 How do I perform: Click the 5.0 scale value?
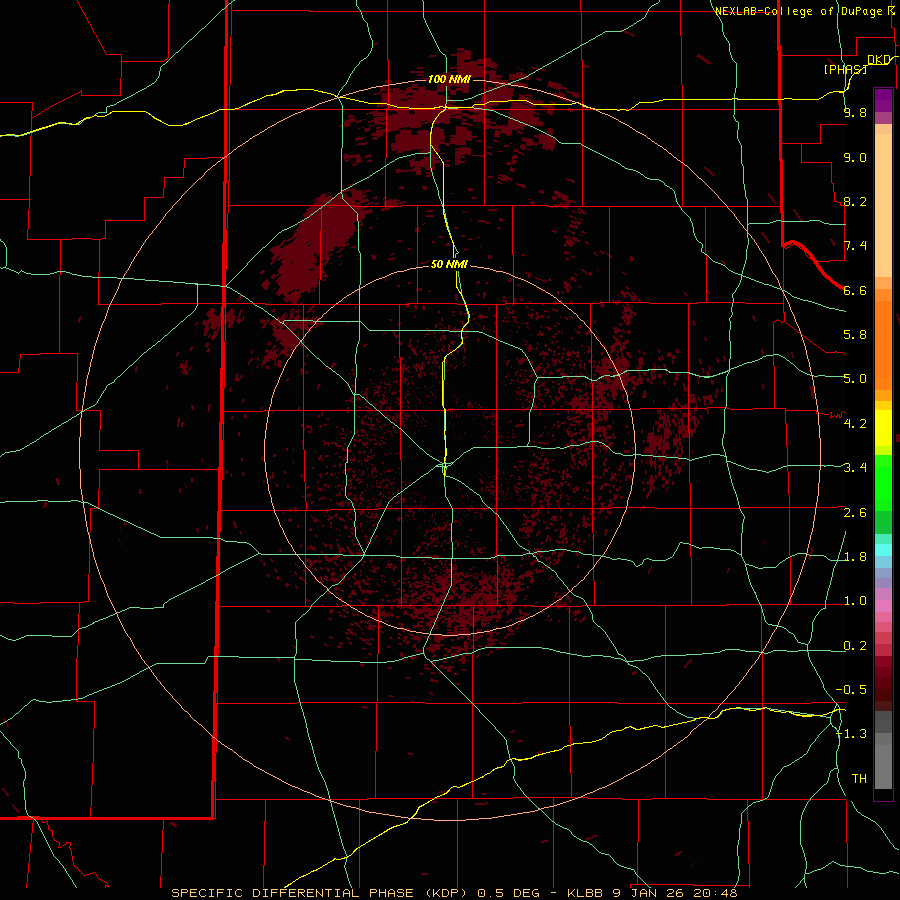(855, 379)
